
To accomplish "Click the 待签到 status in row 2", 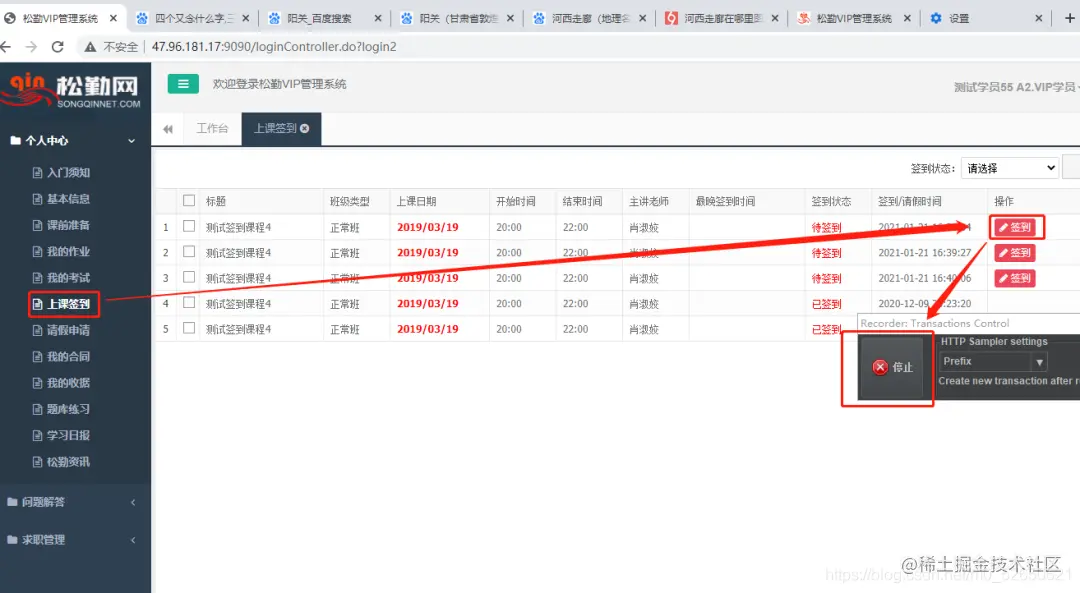I will (827, 253).
